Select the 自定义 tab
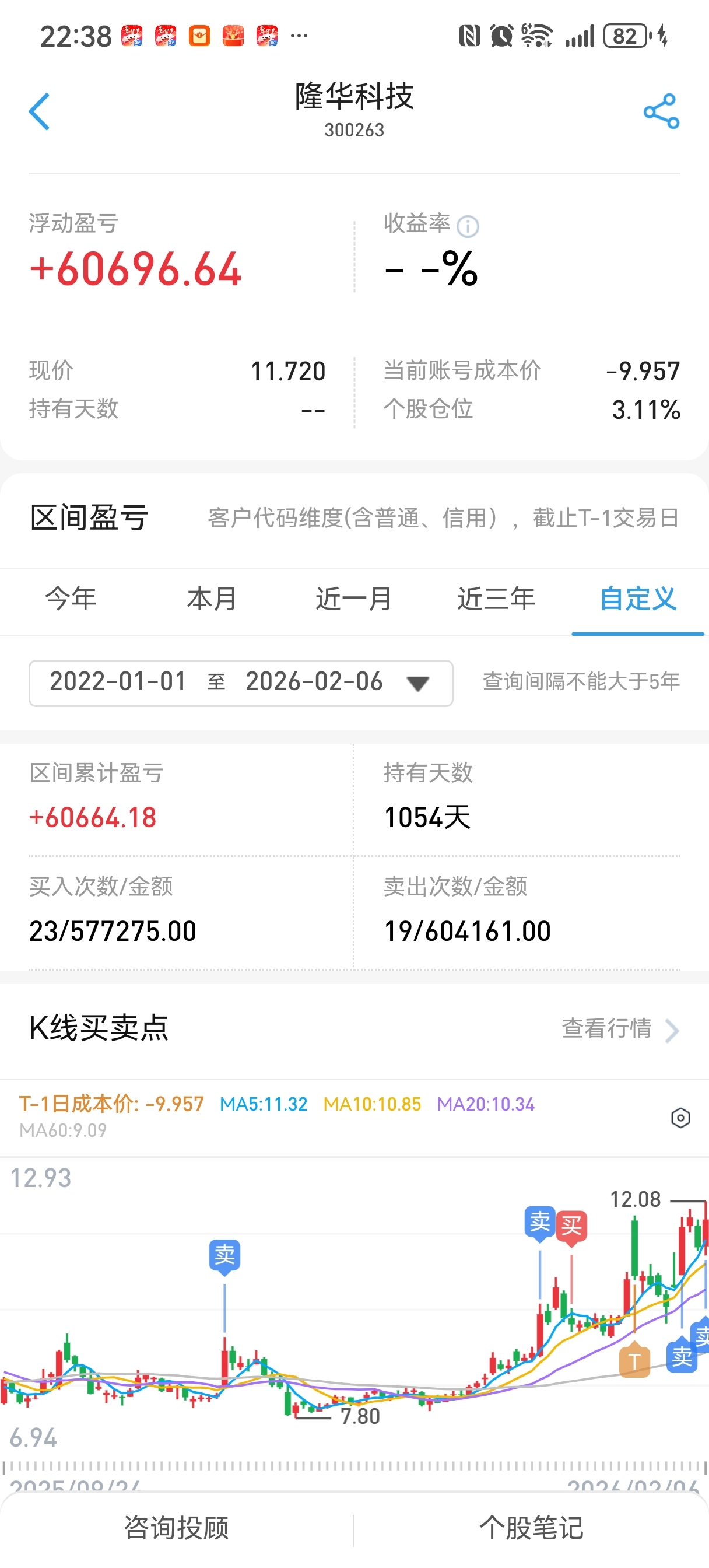The image size is (709, 1568). coord(638,599)
